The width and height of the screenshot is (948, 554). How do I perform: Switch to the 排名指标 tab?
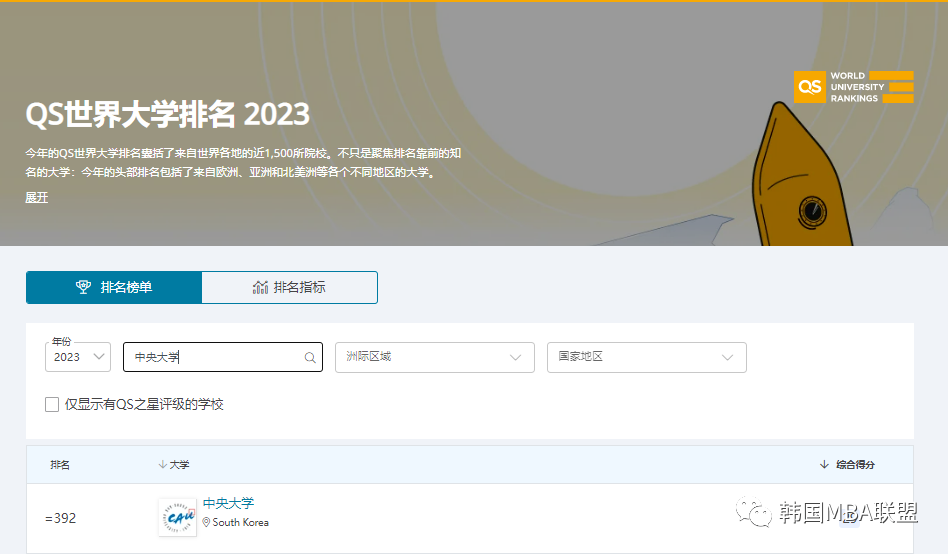tap(290, 287)
